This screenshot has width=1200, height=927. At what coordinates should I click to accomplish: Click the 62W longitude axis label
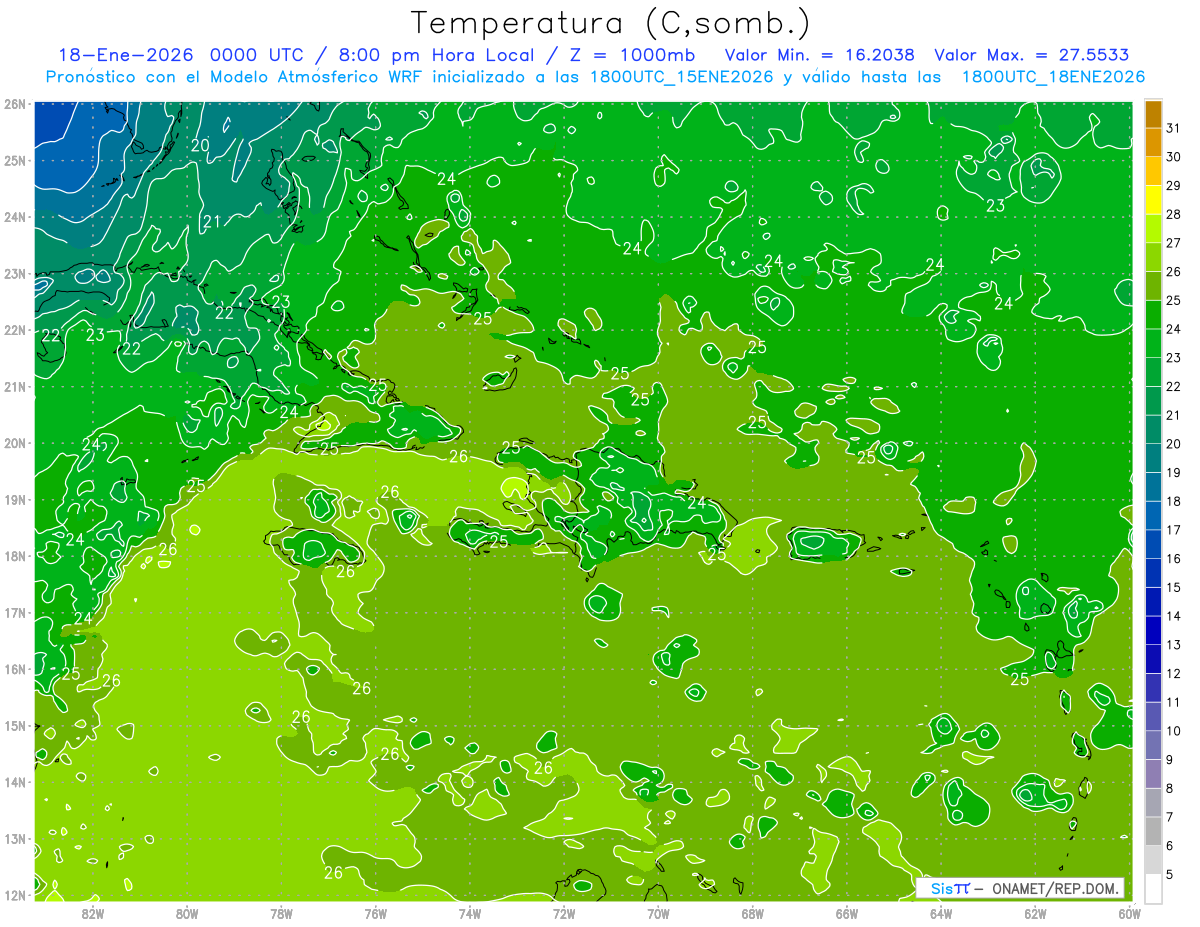tap(1035, 912)
